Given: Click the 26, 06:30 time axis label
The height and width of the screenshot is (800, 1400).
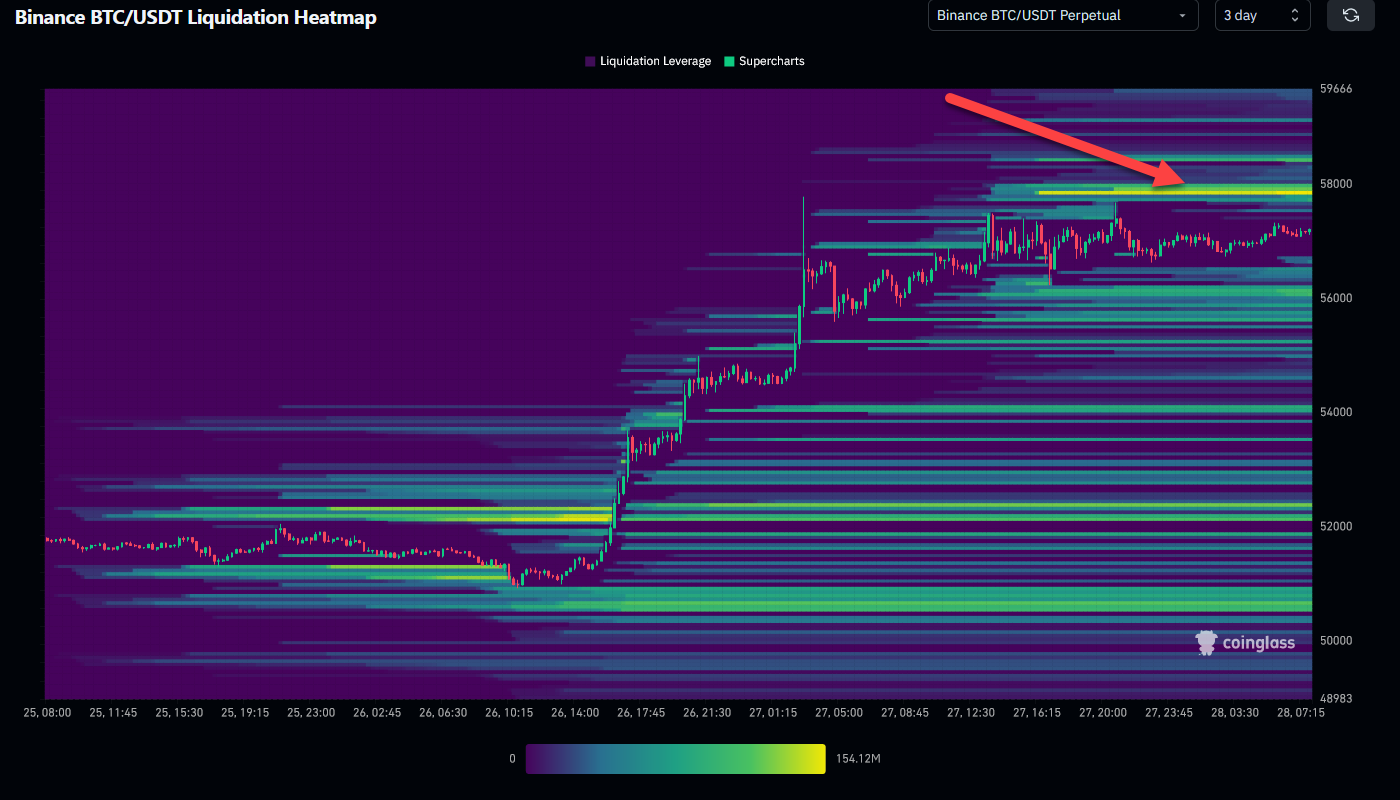Looking at the screenshot, I should (443, 713).
